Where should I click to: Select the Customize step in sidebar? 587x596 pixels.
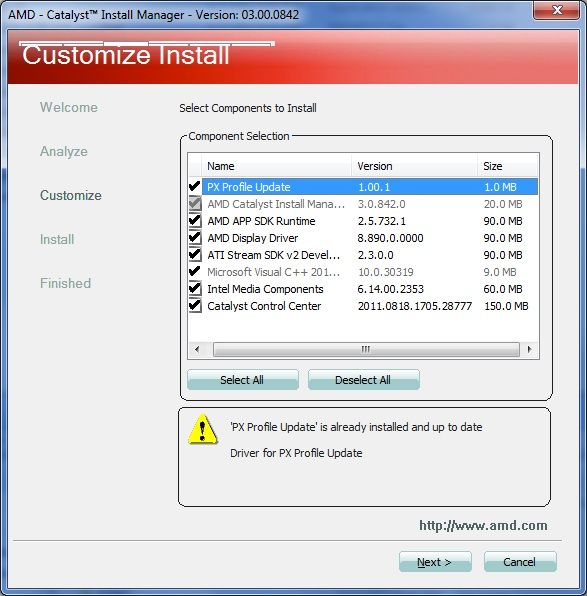pos(71,195)
